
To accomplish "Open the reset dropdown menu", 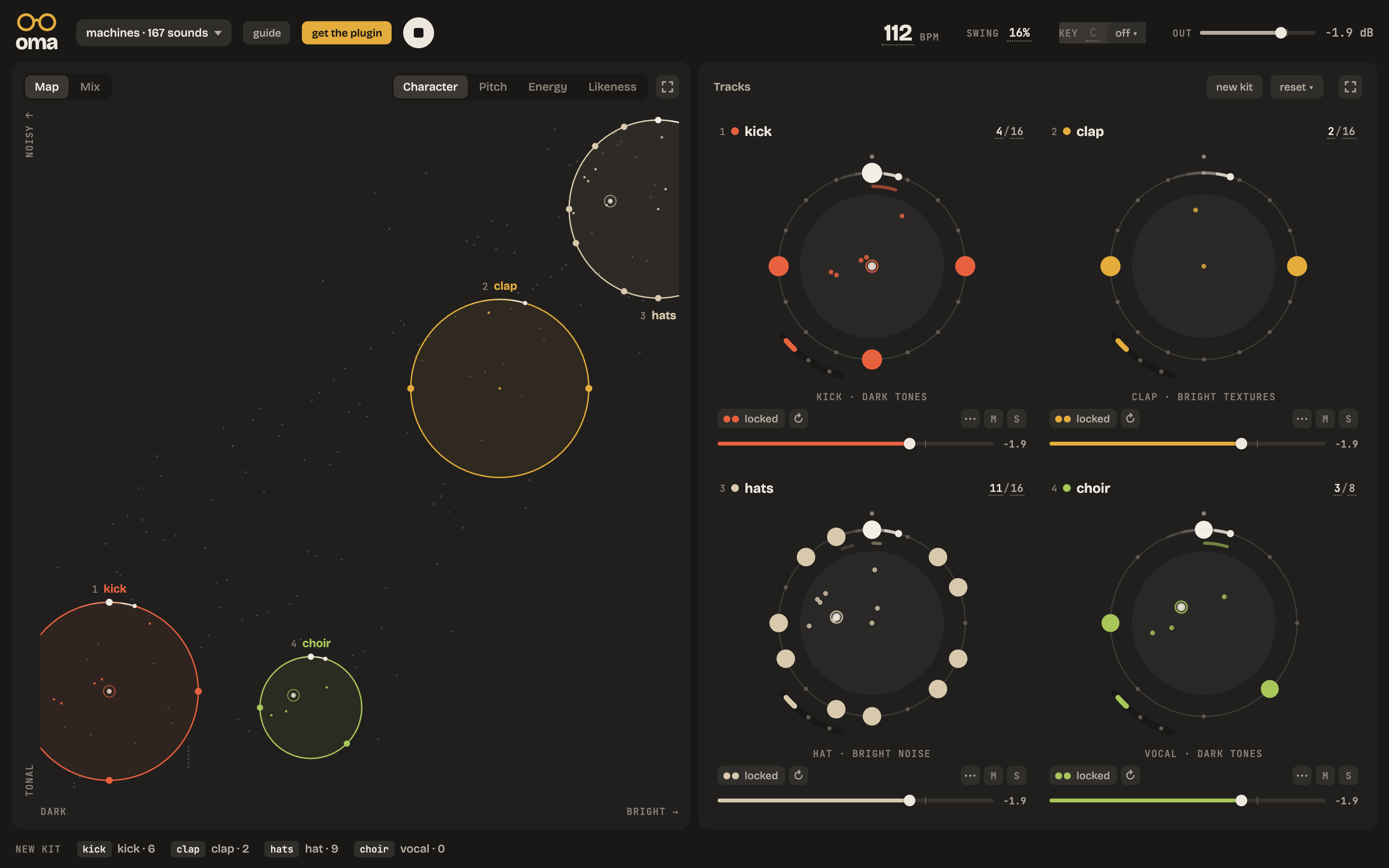I will click(x=1296, y=87).
